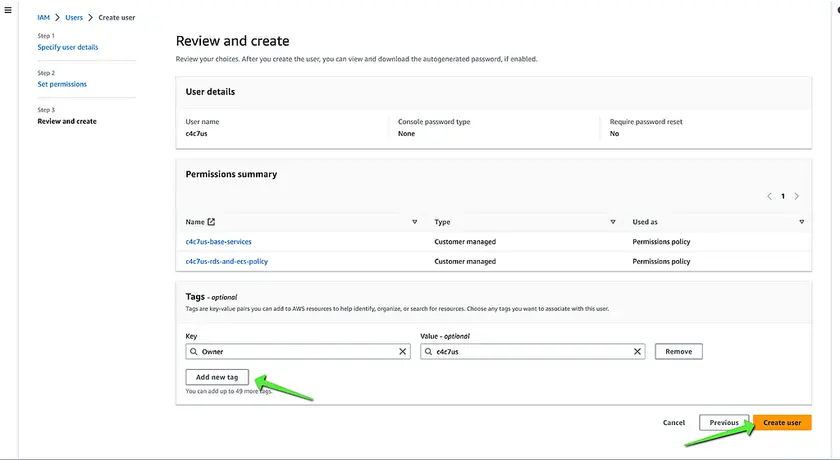Click the Name column header
Image resolution: width=840 pixels, height=460 pixels.
[x=195, y=222]
